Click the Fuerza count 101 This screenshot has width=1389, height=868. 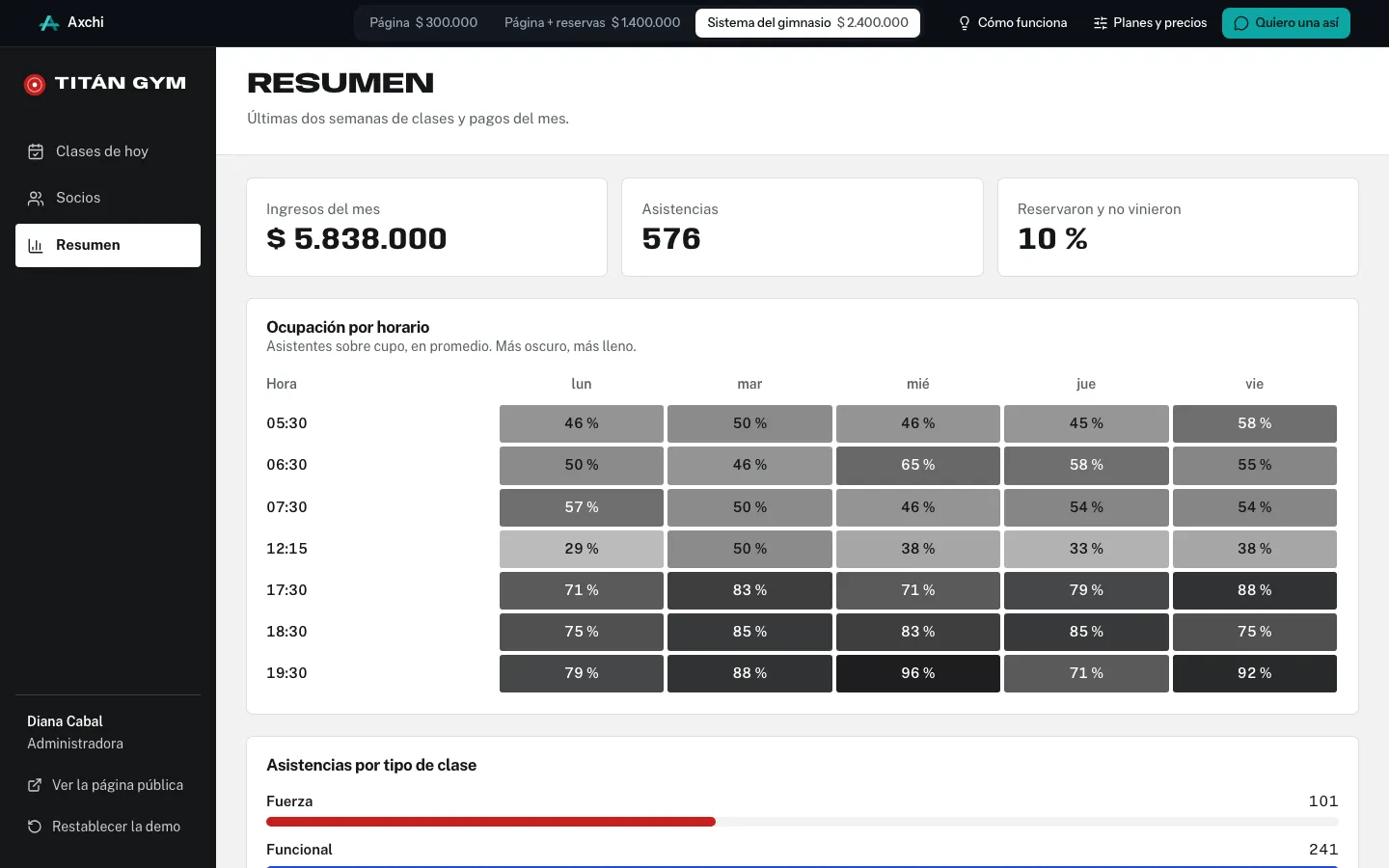click(1323, 801)
